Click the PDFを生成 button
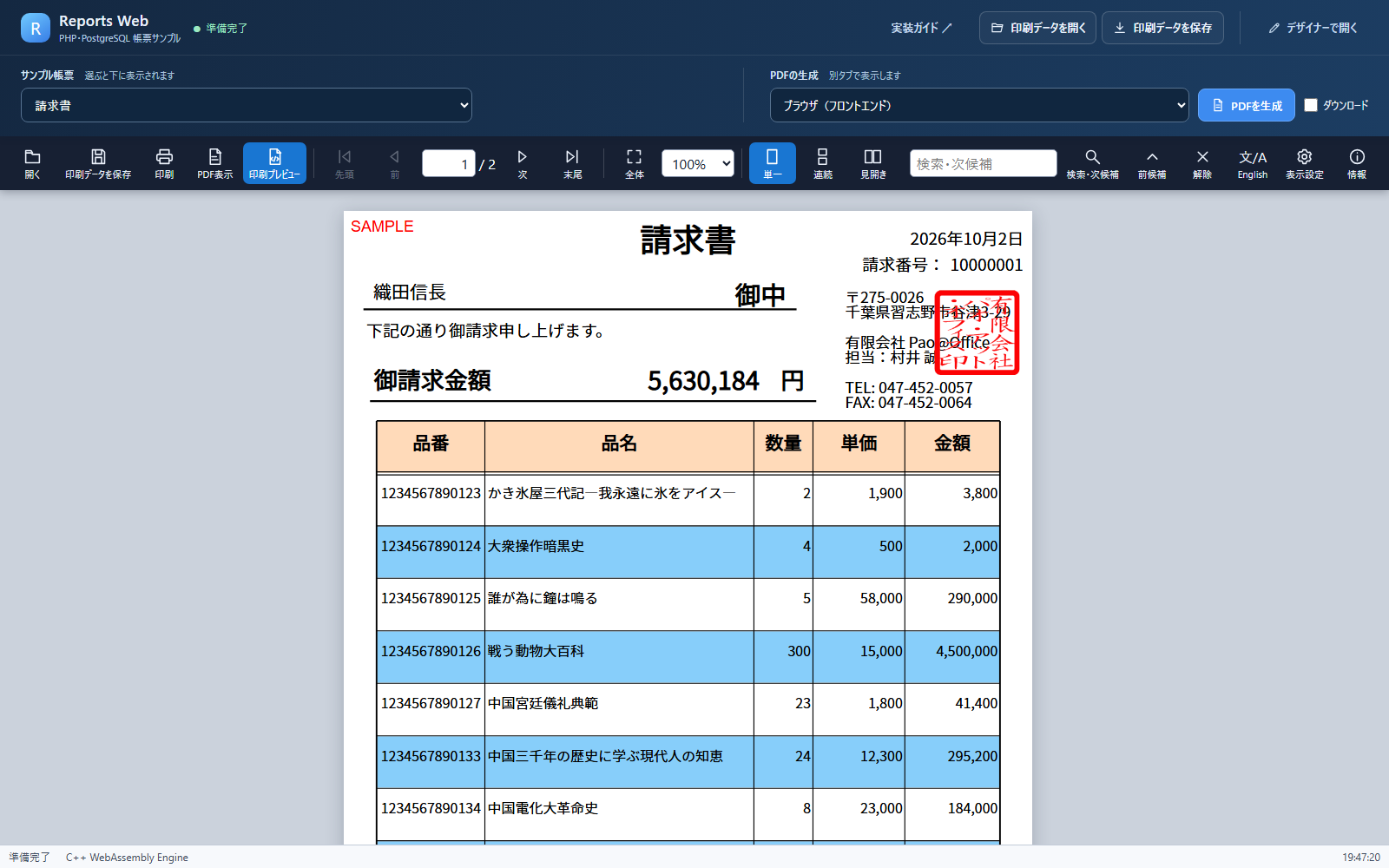 [x=1247, y=105]
